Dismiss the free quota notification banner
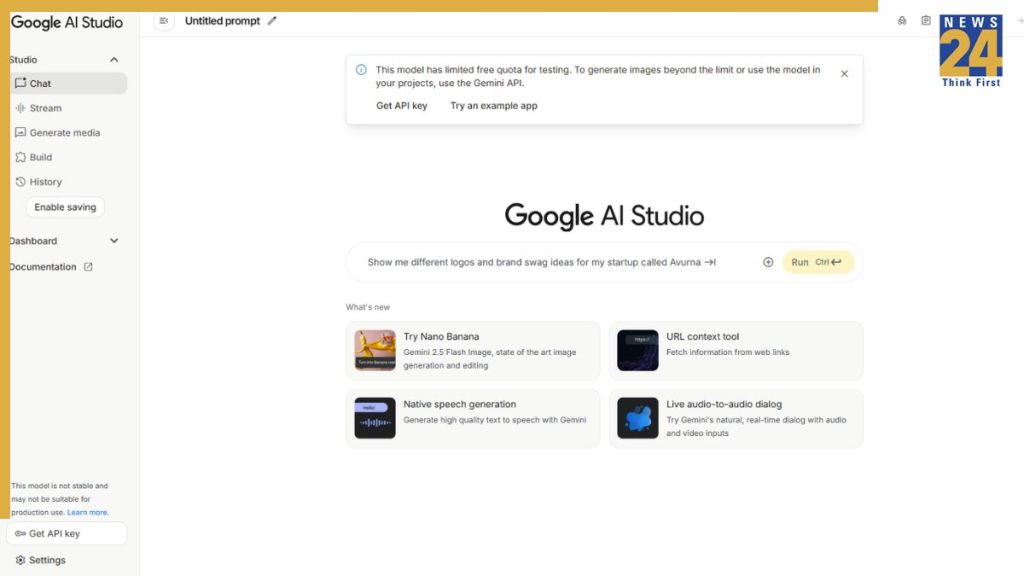Screen dimensions: 1024x576 pos(844,74)
